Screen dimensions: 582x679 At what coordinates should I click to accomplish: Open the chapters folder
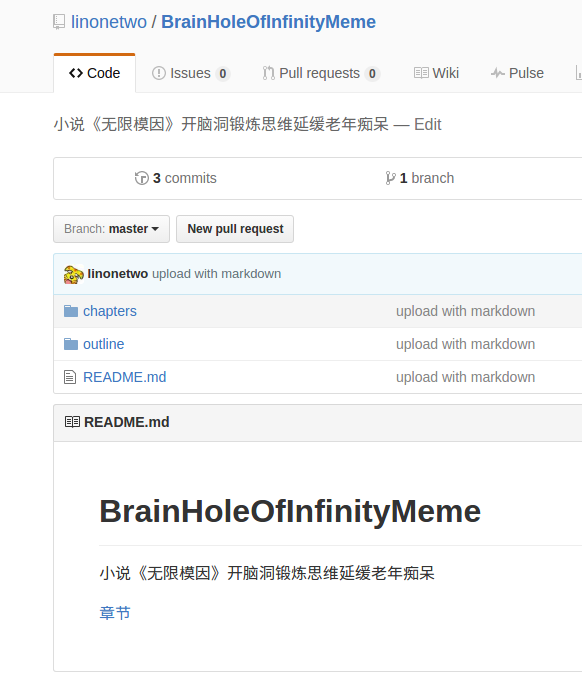[x=110, y=311]
